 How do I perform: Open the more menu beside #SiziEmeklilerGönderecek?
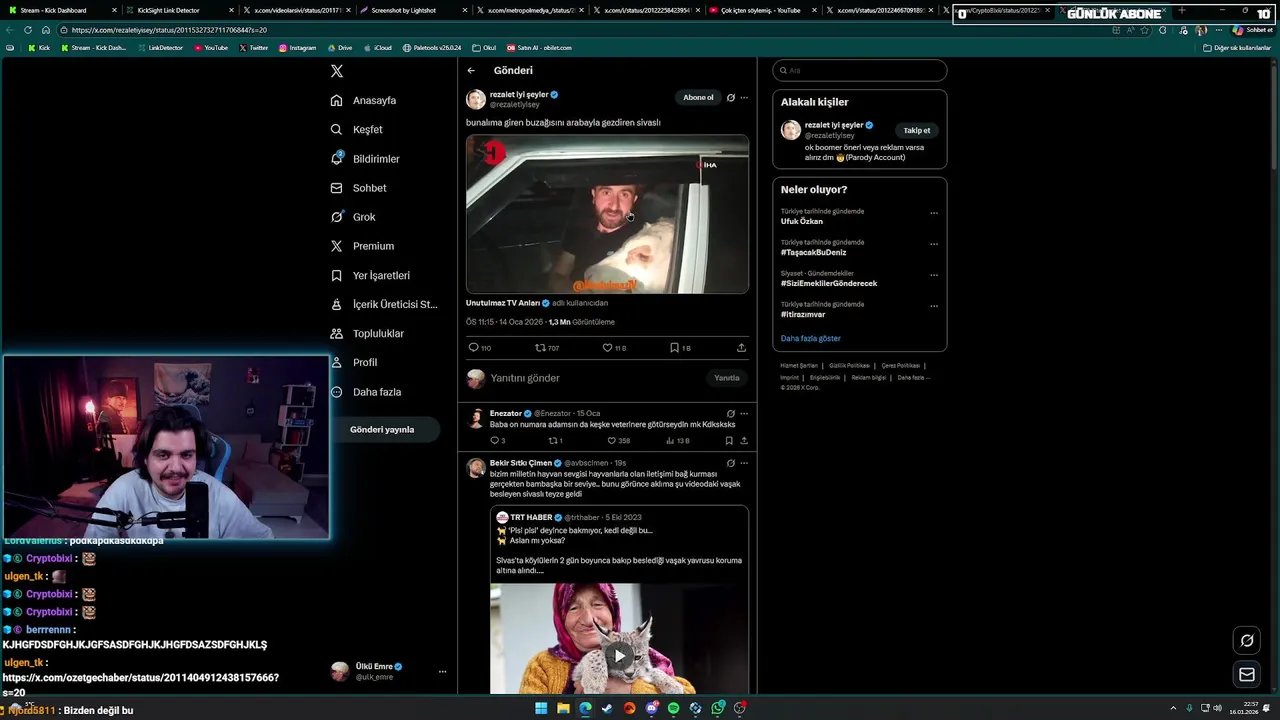click(934, 275)
